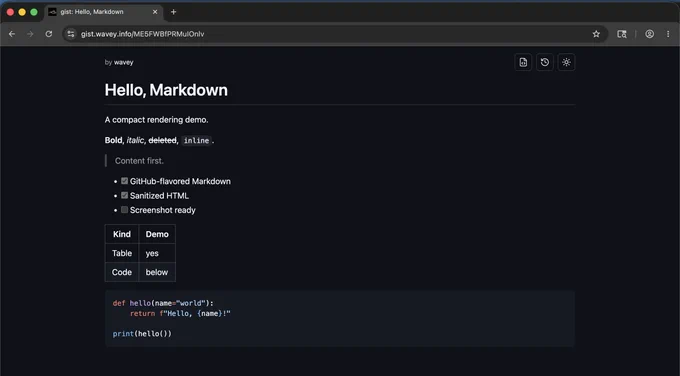Open the author link 'wavey'
The width and height of the screenshot is (680, 376).
124,62
